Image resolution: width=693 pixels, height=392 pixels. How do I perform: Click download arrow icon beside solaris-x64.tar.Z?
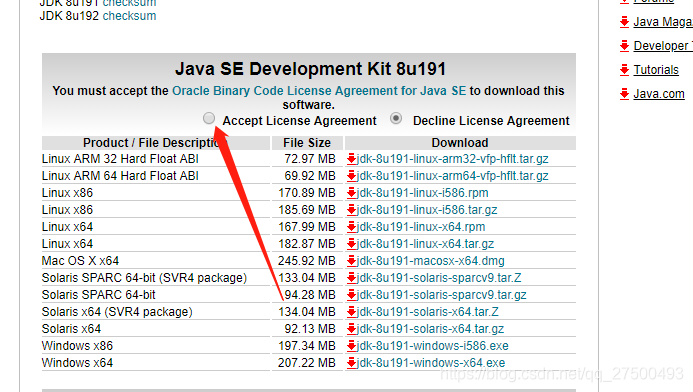tap(352, 312)
